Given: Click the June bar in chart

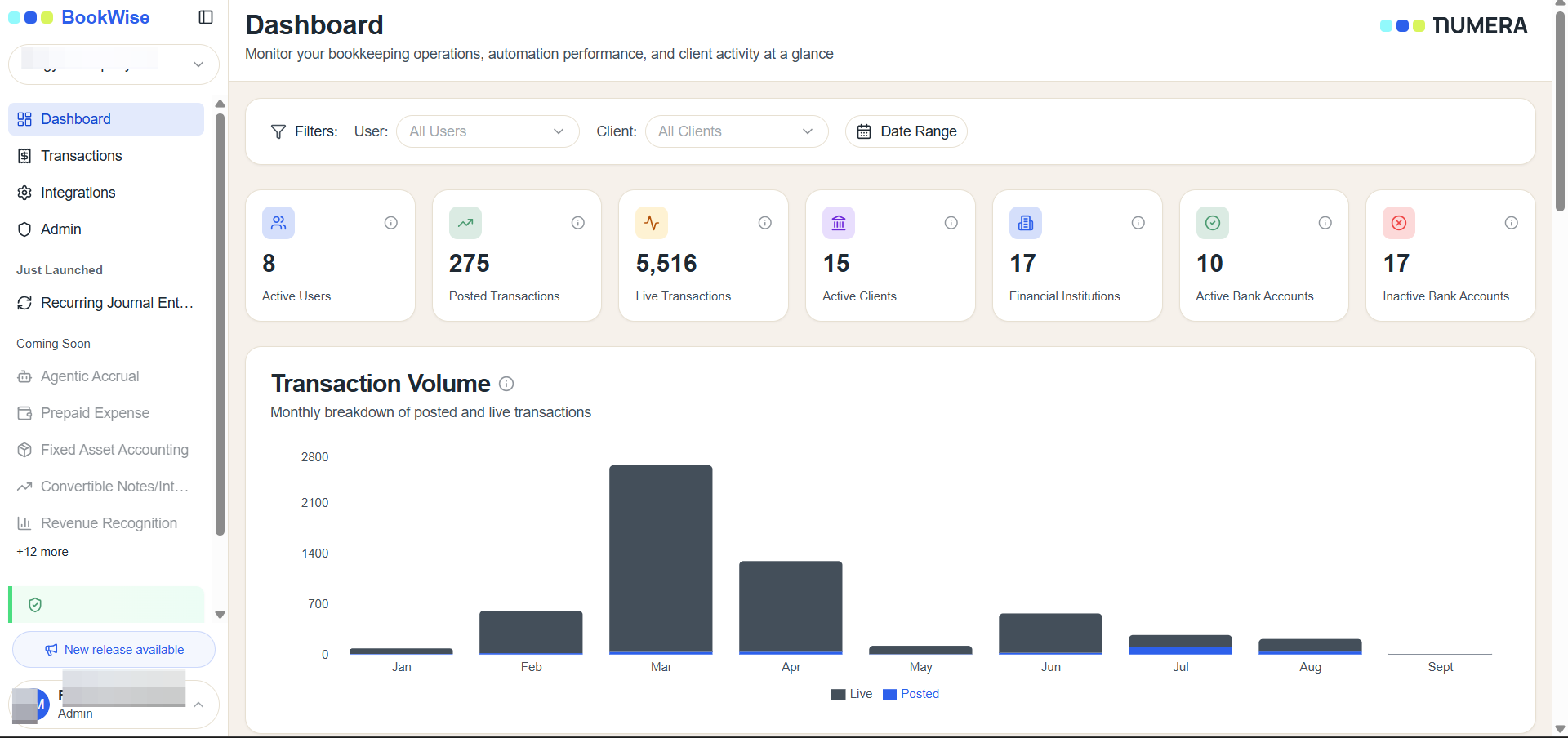Looking at the screenshot, I should click(1050, 634).
